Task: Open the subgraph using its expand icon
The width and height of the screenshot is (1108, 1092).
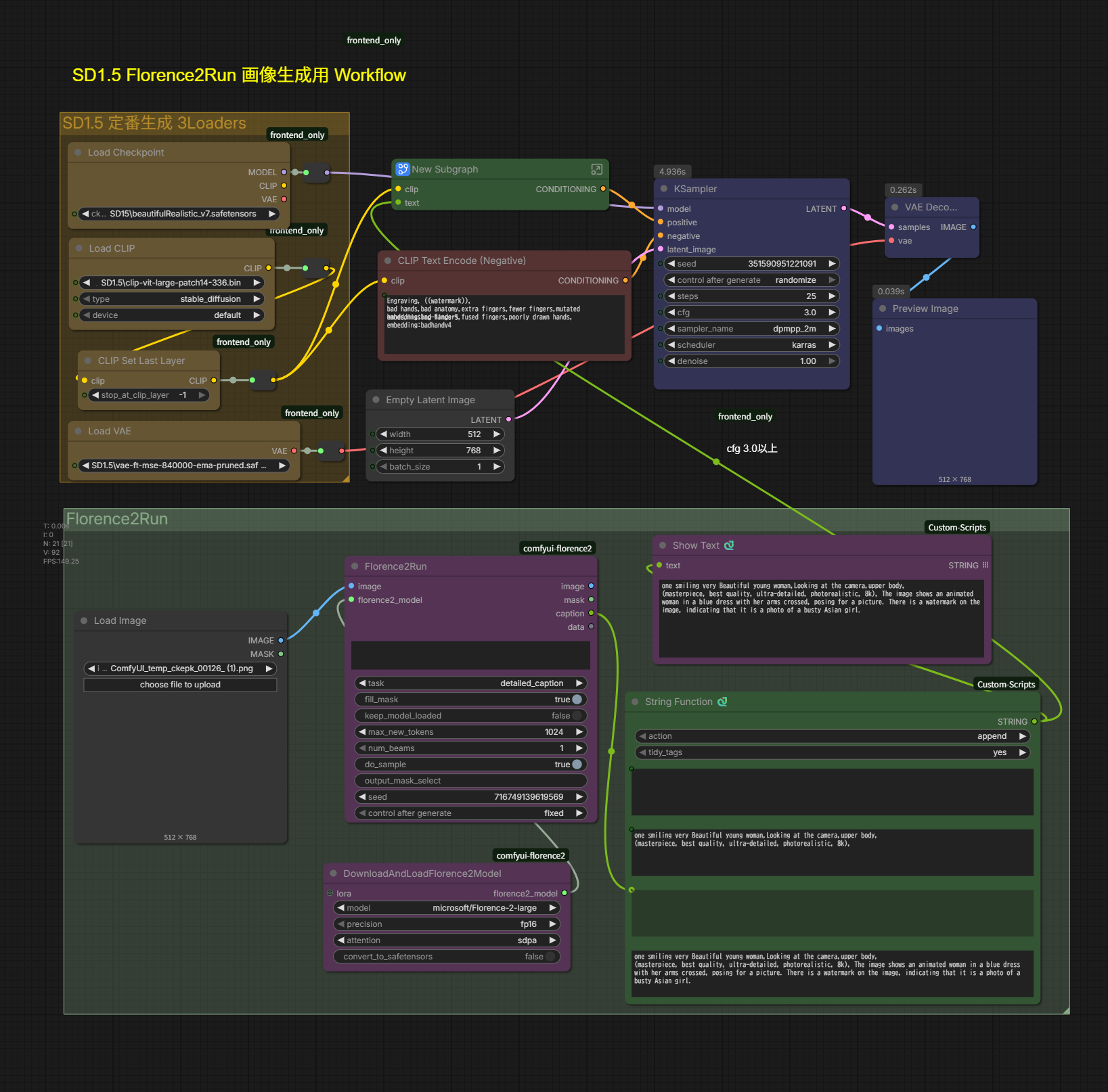Action: tap(596, 169)
